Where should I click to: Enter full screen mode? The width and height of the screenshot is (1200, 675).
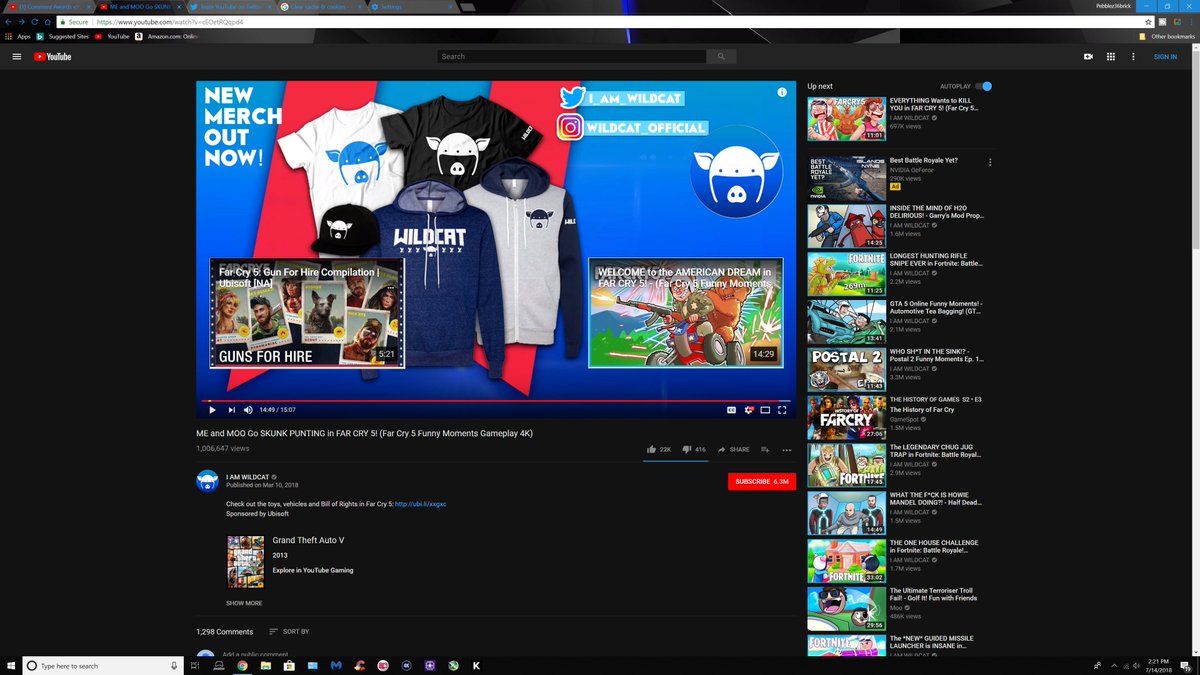(x=783, y=409)
